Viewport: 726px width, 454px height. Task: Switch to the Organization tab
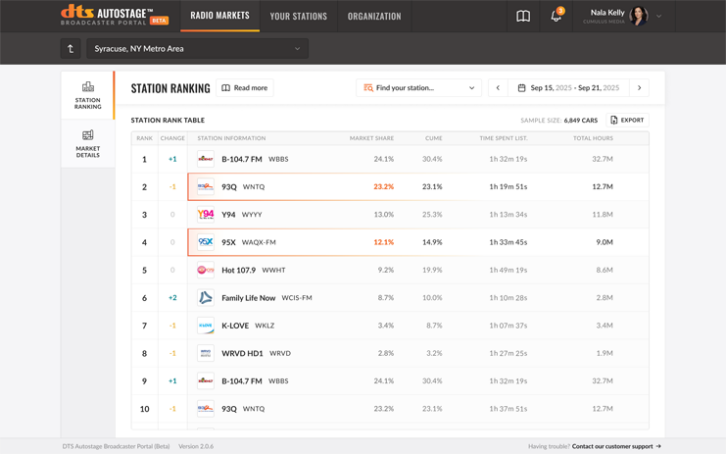(x=374, y=16)
